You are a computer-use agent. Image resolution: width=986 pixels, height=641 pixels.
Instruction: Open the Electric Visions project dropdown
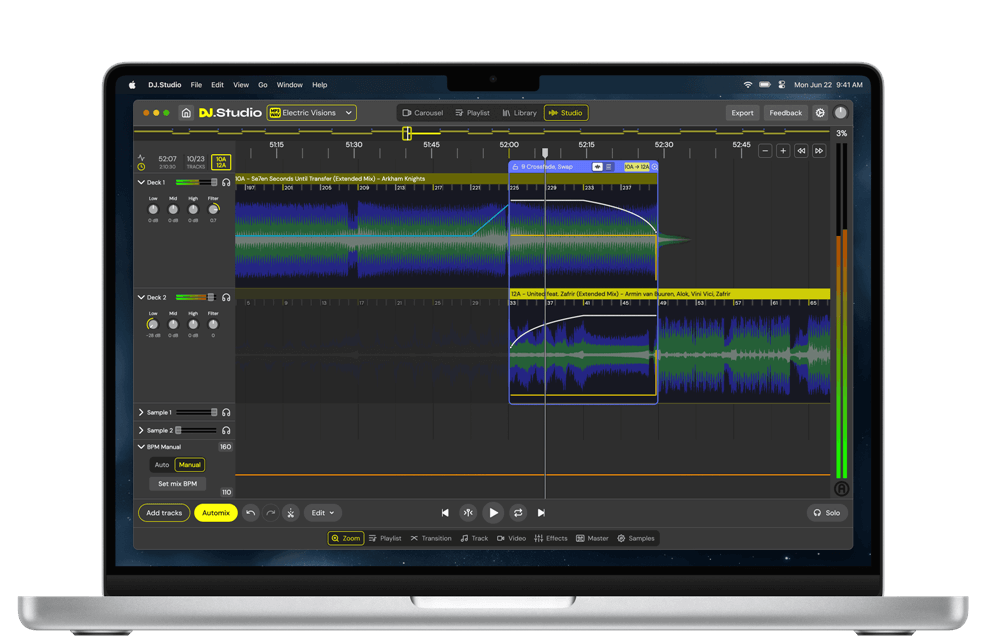click(312, 113)
